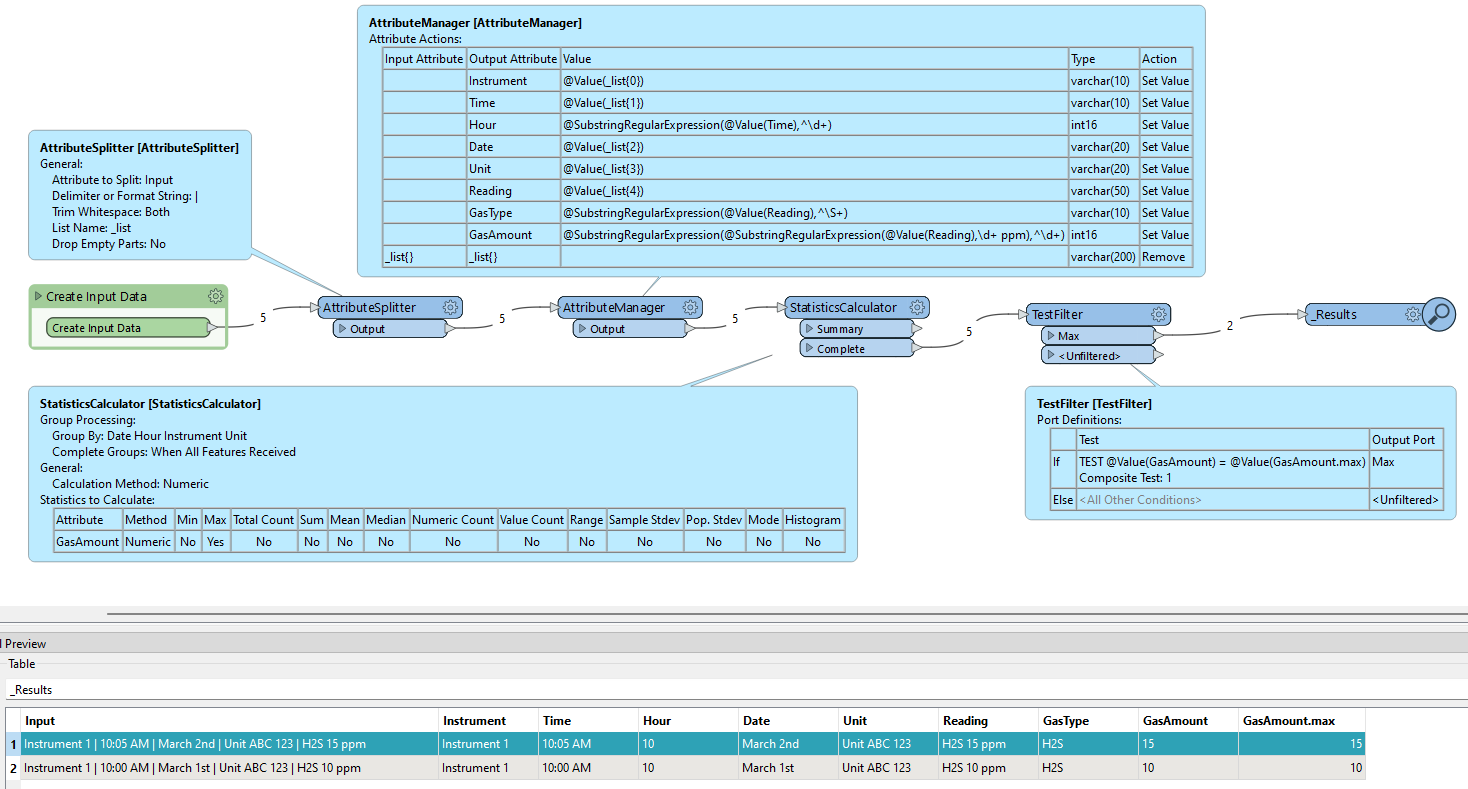The image size is (1468, 789).
Task: Open AttributeSplitter transformer gear parameters
Action: (450, 307)
